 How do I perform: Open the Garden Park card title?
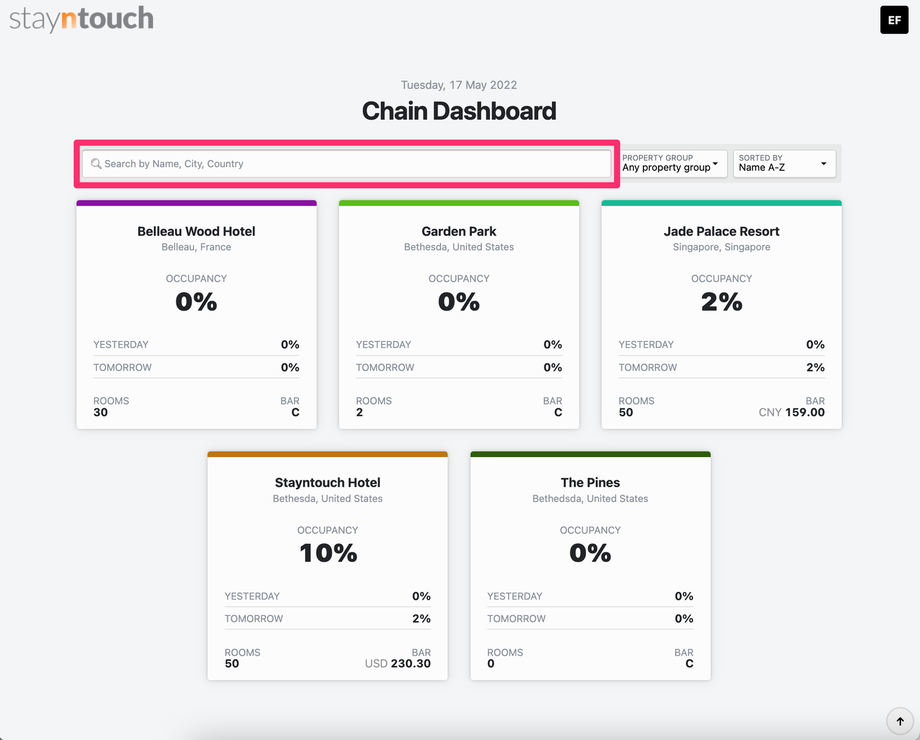459,231
